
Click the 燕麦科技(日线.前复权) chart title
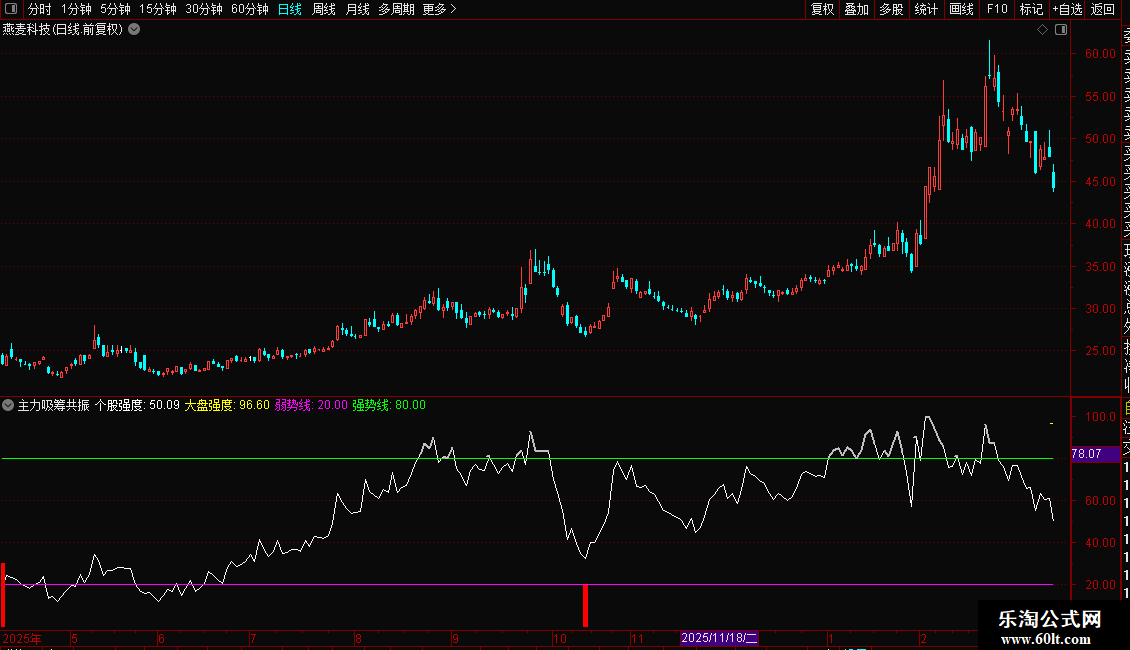click(x=63, y=30)
